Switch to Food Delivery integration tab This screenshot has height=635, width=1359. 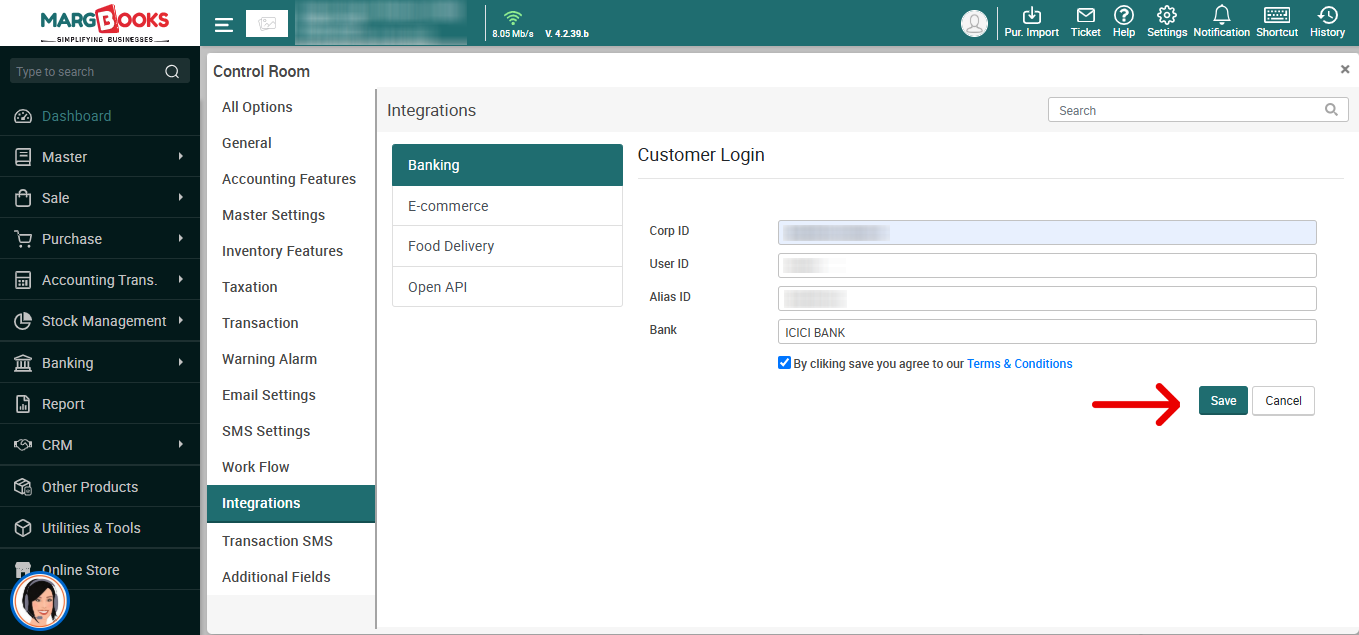pos(507,246)
